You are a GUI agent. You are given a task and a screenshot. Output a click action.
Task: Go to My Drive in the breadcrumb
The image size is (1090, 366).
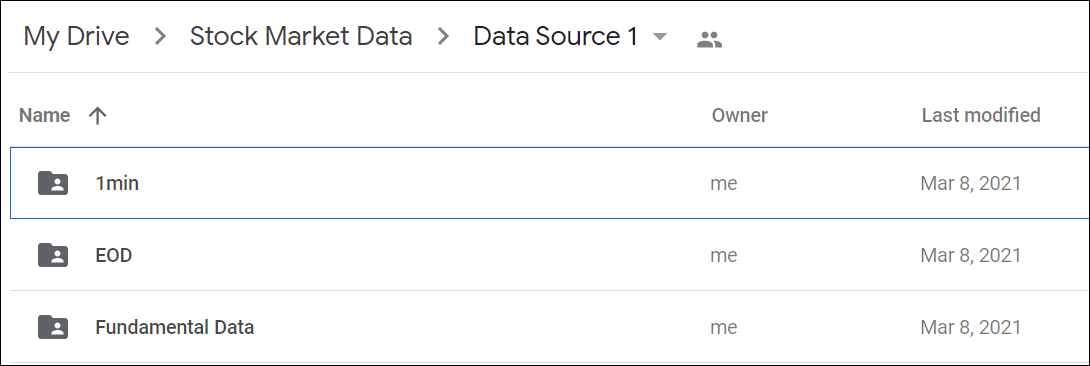point(76,36)
